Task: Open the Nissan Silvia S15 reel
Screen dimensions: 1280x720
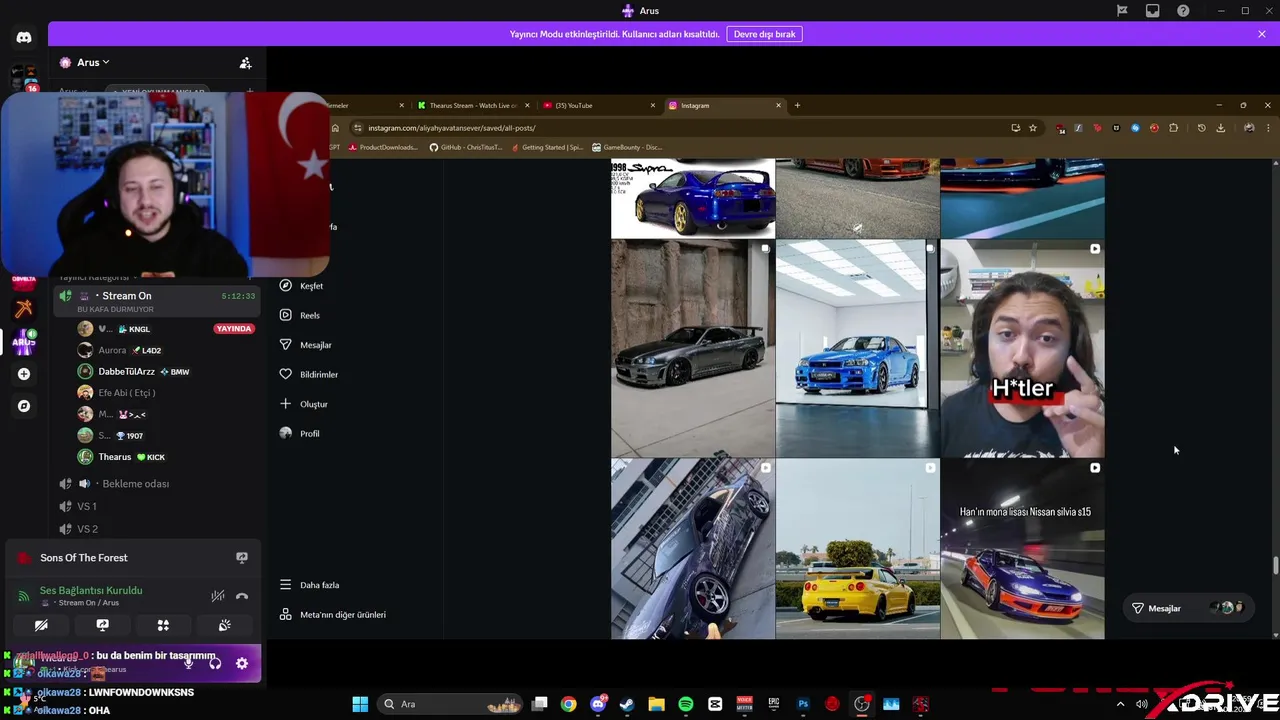Action: pyautogui.click(x=1022, y=549)
